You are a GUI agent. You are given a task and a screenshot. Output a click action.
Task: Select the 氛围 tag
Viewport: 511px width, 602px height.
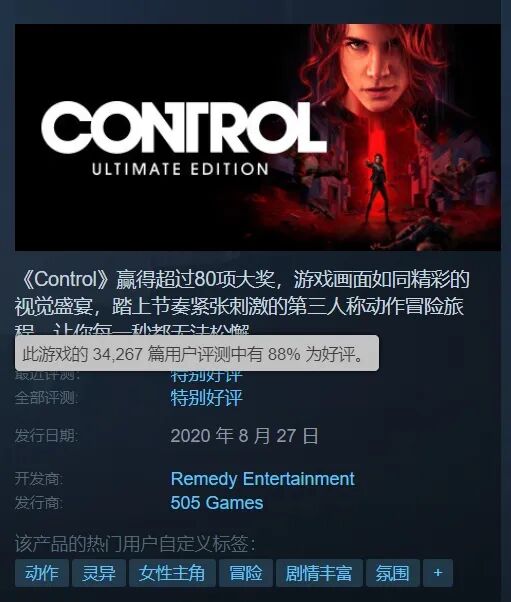pos(392,573)
